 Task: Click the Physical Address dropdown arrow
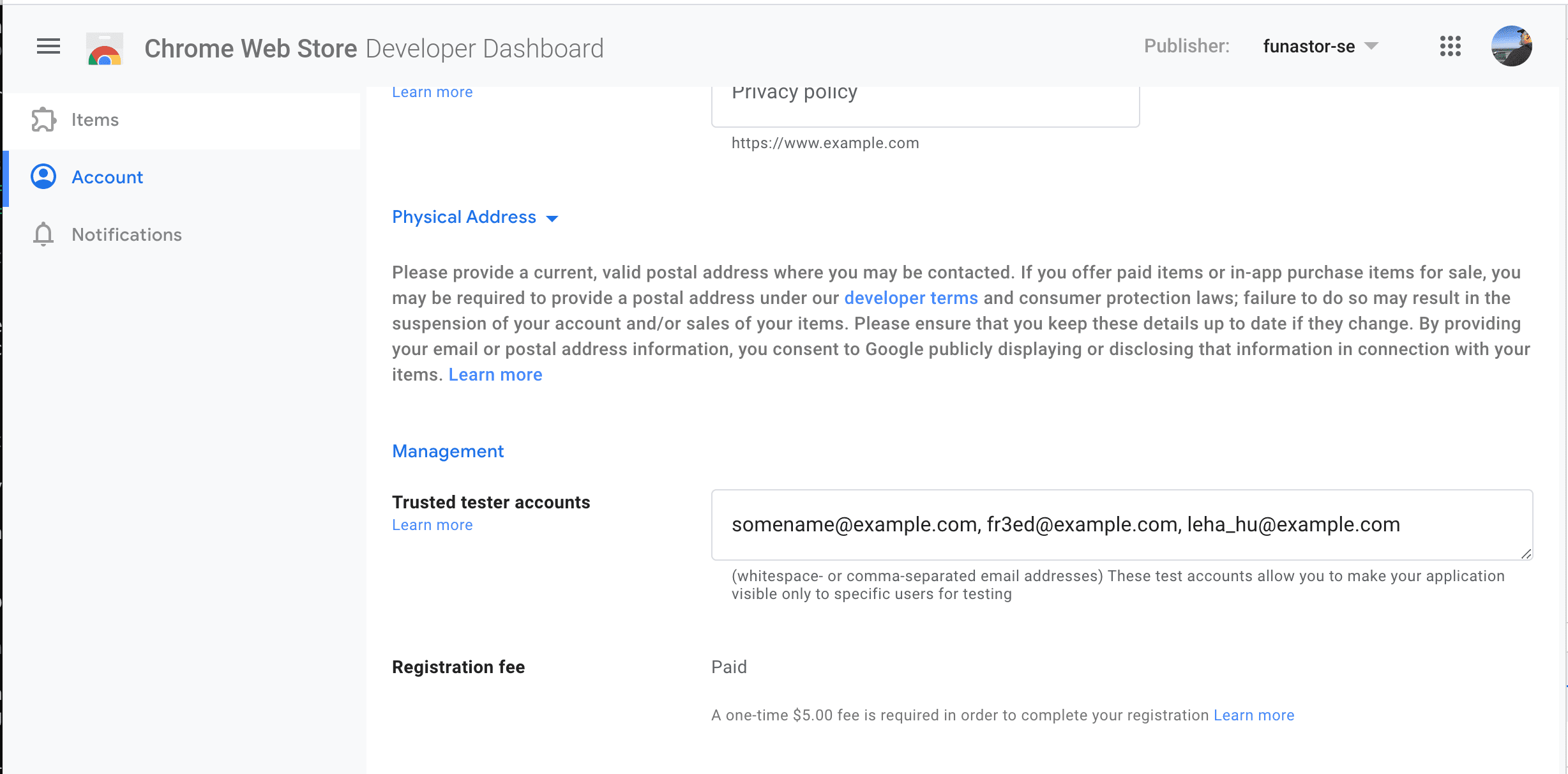(553, 218)
